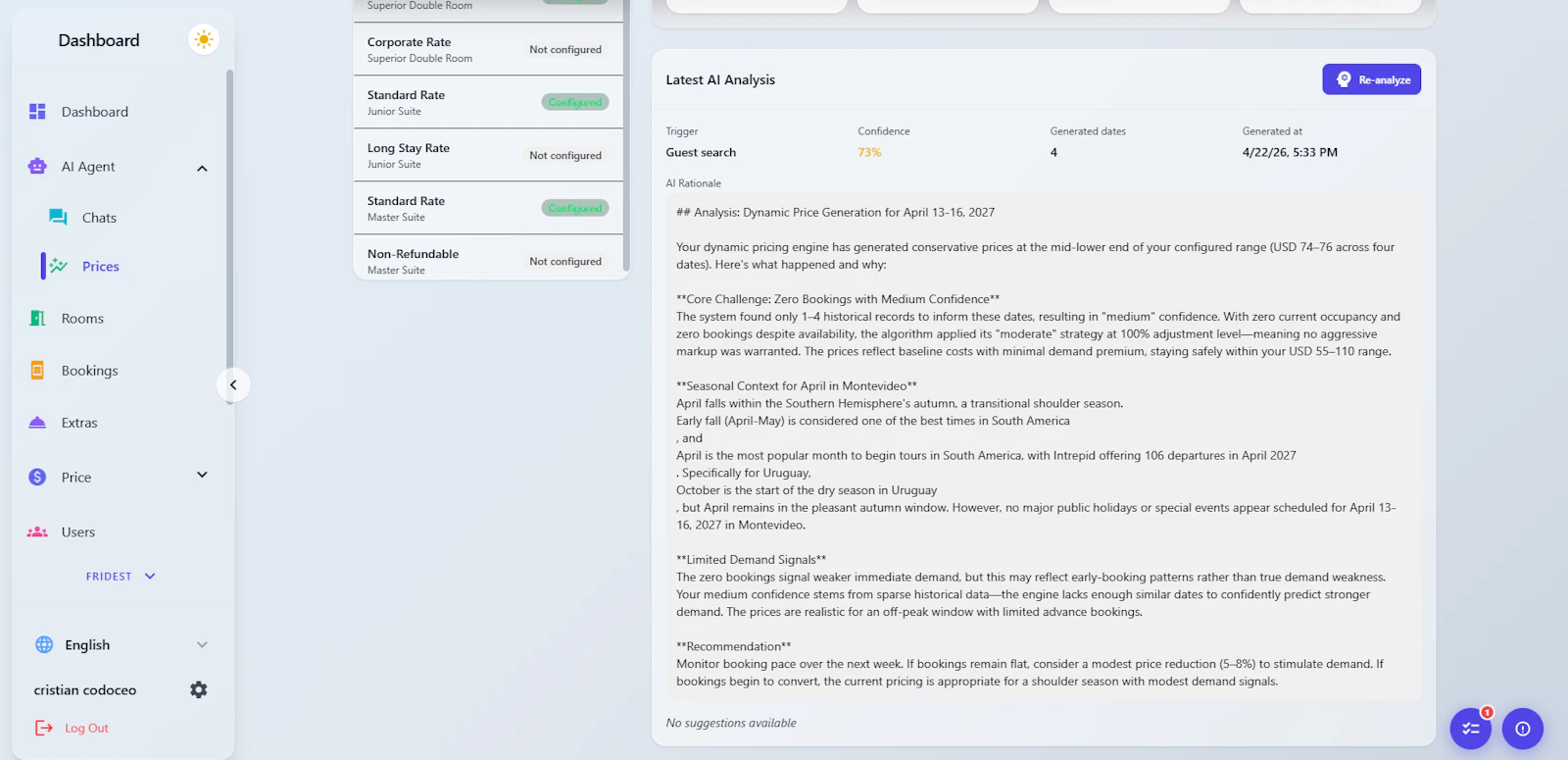The image size is (1568, 760).
Task: Click the rate list scrollbar
Action: click(626, 135)
